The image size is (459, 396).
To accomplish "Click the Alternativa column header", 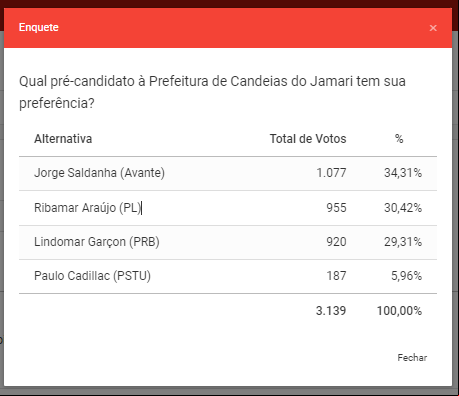I will point(63,139).
